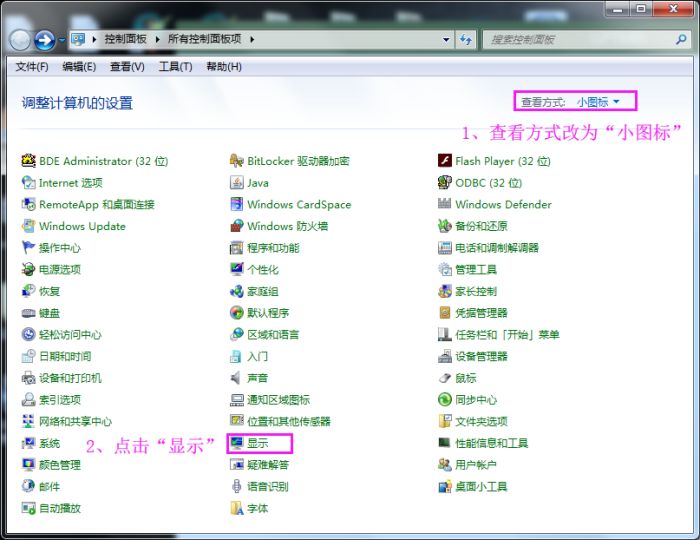
Task: Expand the 查看方式 小图标 dropdown
Action: tap(616, 102)
